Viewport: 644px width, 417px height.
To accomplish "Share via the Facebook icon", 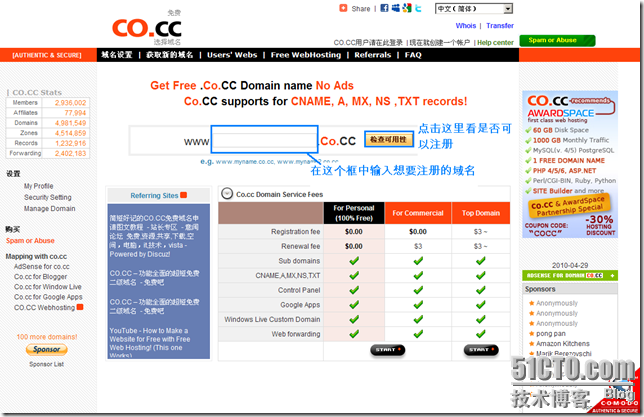I will 384,8.
